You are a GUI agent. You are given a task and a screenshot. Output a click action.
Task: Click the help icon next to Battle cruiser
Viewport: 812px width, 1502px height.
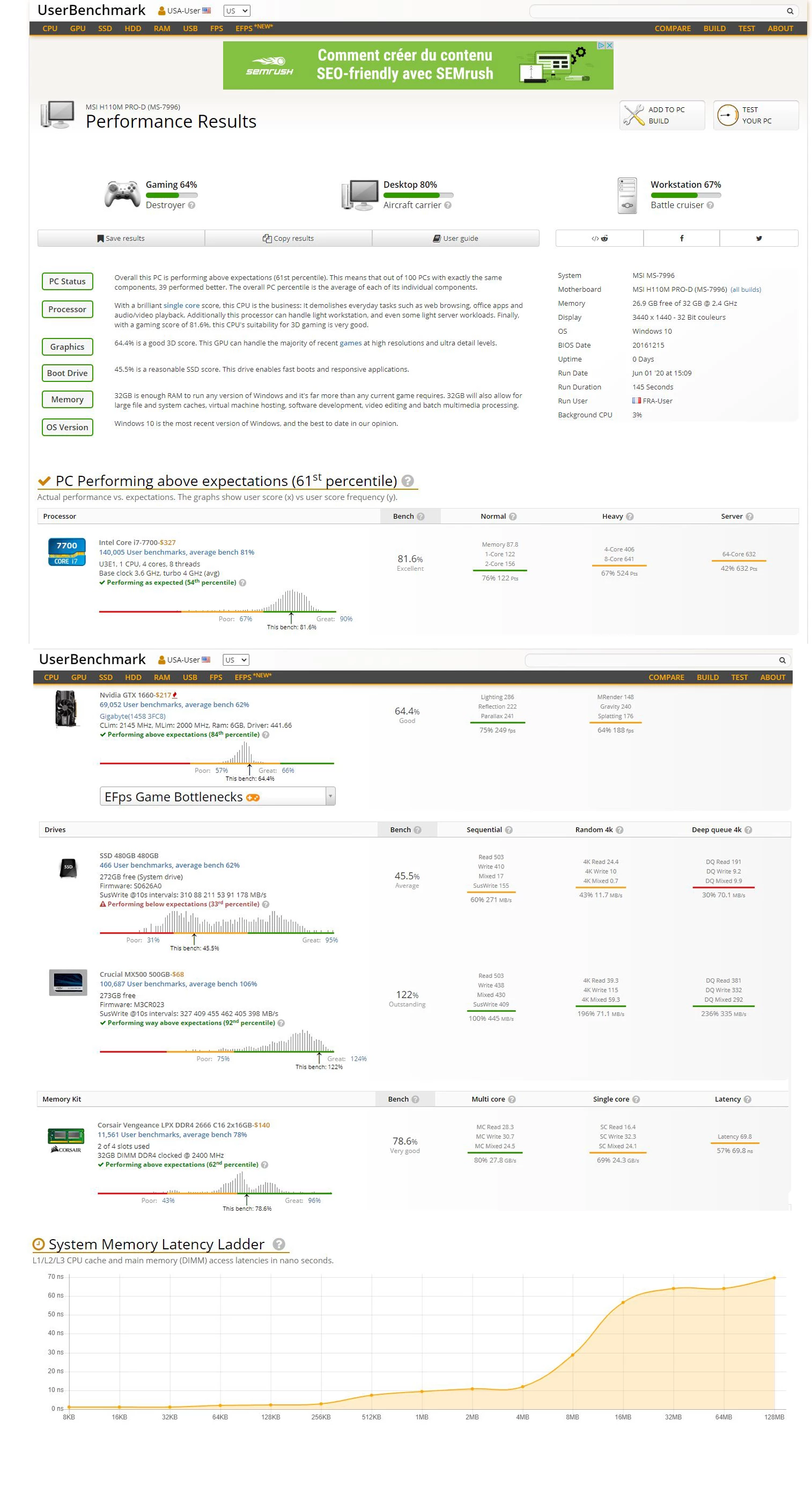[x=710, y=205]
